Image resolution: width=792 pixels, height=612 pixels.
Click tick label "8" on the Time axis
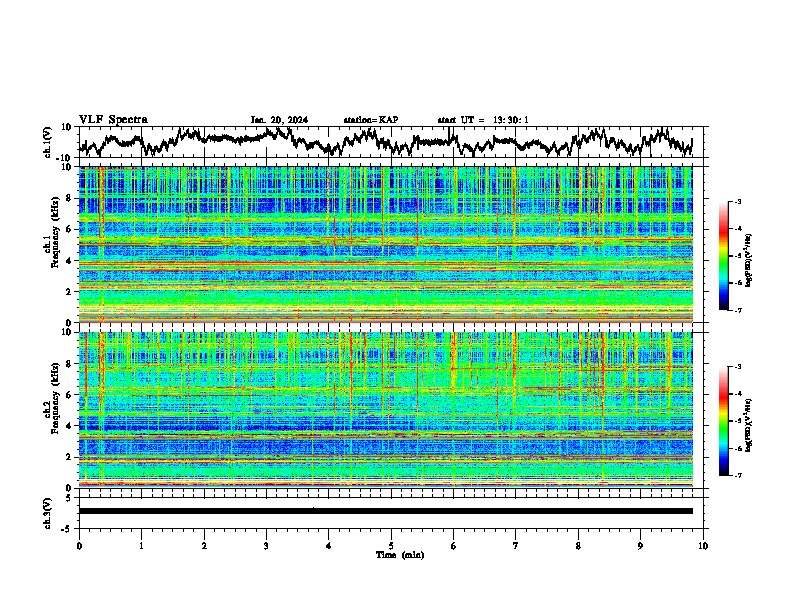pos(578,545)
